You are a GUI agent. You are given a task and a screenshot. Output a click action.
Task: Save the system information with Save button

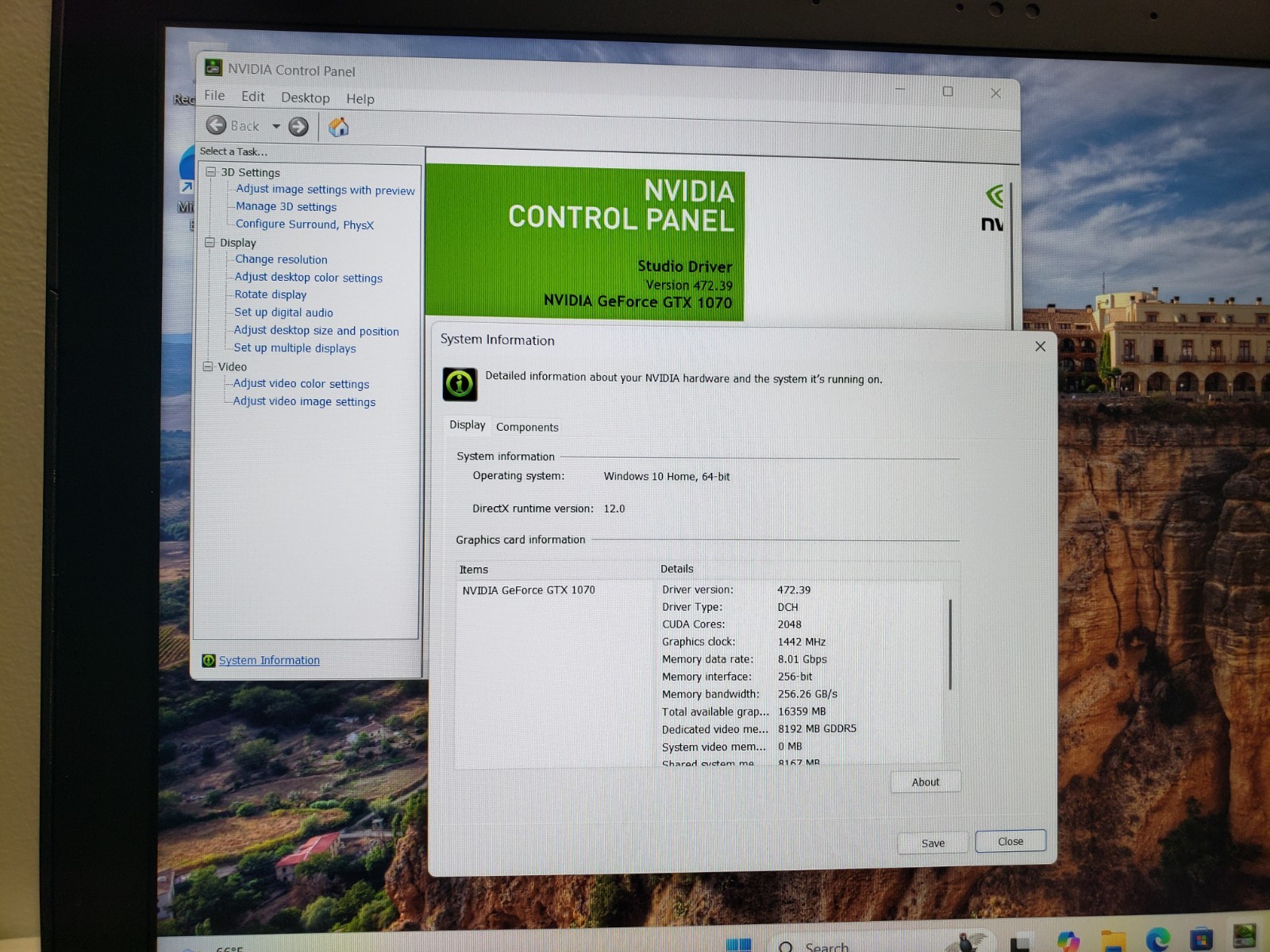(x=933, y=843)
